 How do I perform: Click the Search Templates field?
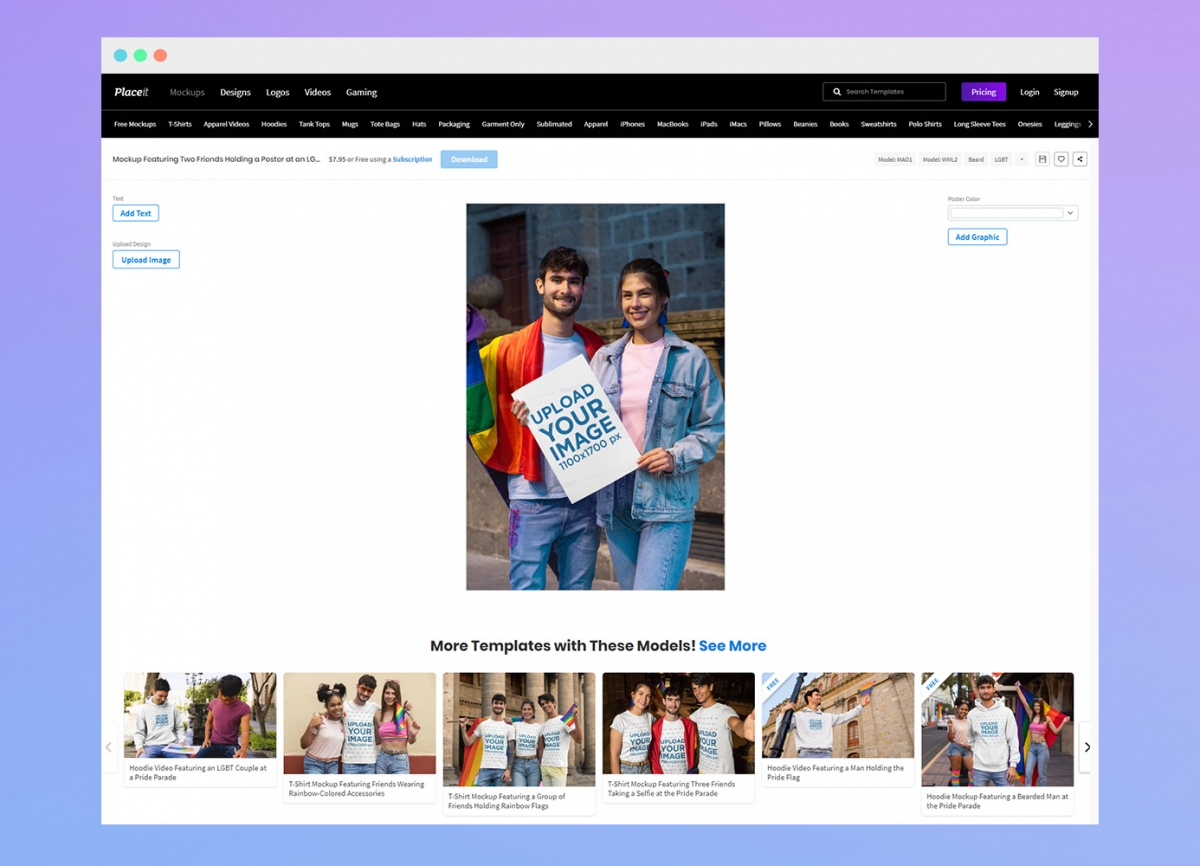[x=890, y=92]
